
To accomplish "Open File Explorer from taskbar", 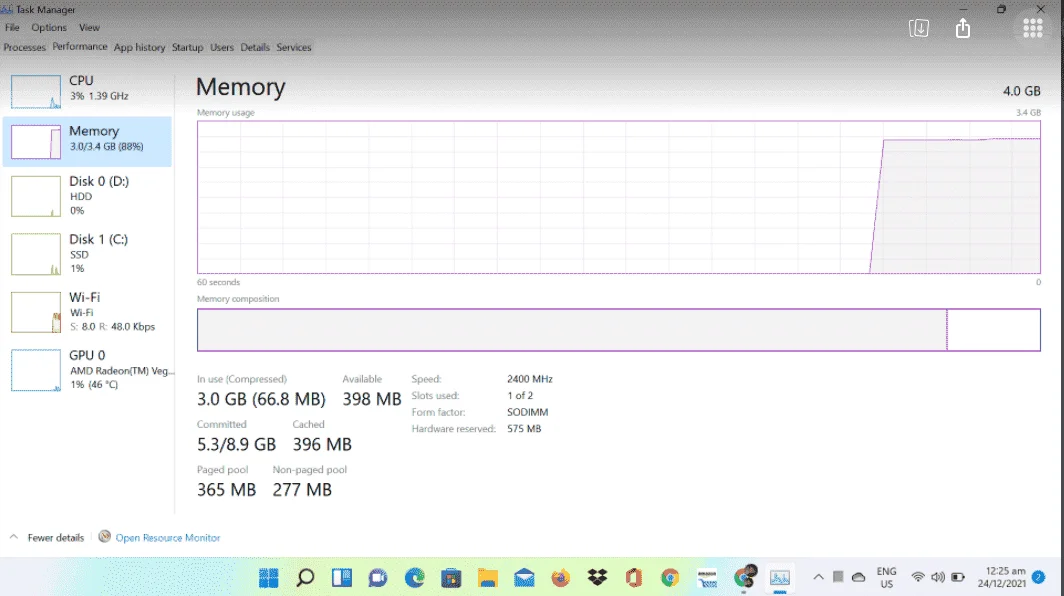I will (487, 578).
